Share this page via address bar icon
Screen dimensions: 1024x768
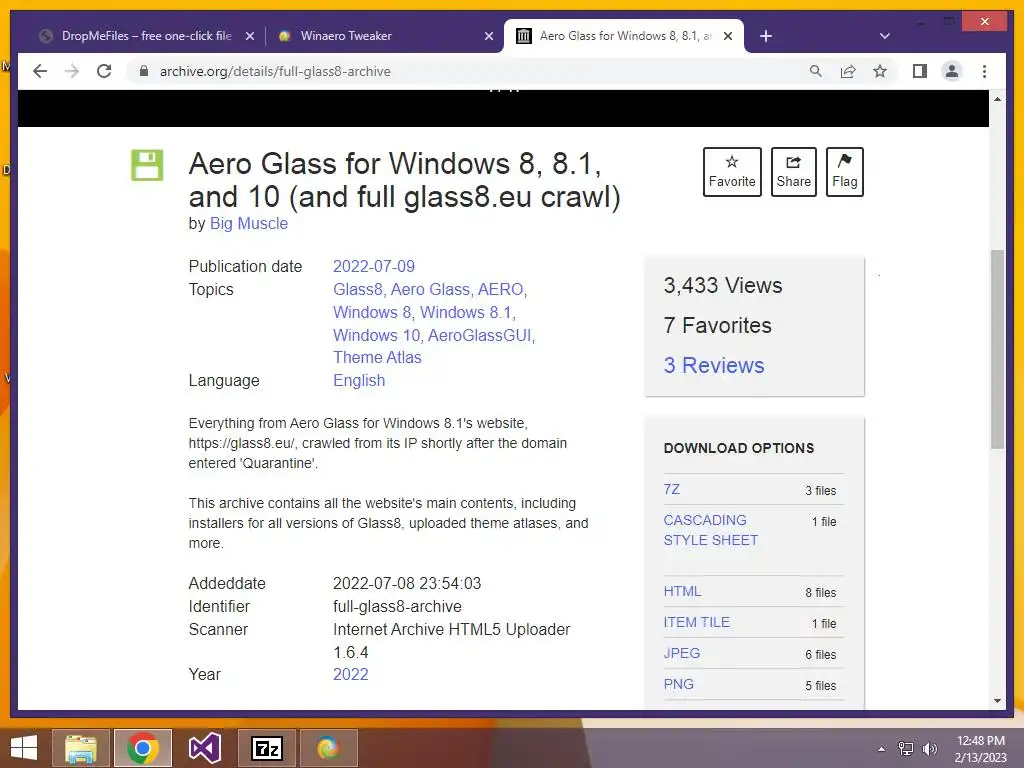point(848,71)
